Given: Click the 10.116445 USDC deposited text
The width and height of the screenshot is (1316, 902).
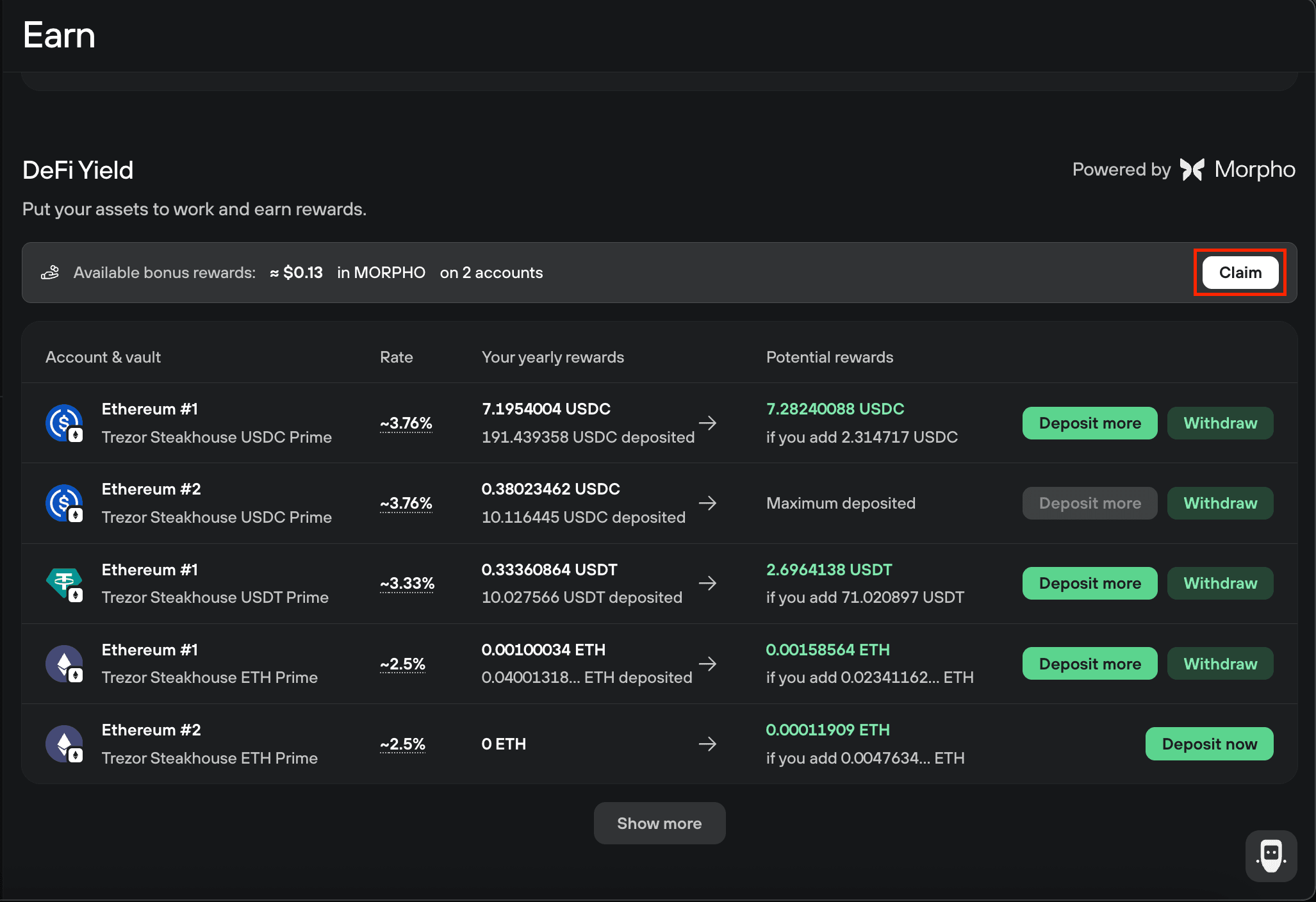Looking at the screenshot, I should pos(583,517).
